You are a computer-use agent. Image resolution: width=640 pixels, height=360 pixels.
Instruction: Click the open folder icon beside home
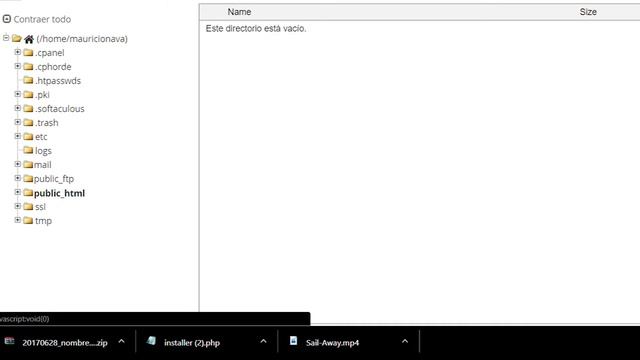pyautogui.click(x=17, y=38)
